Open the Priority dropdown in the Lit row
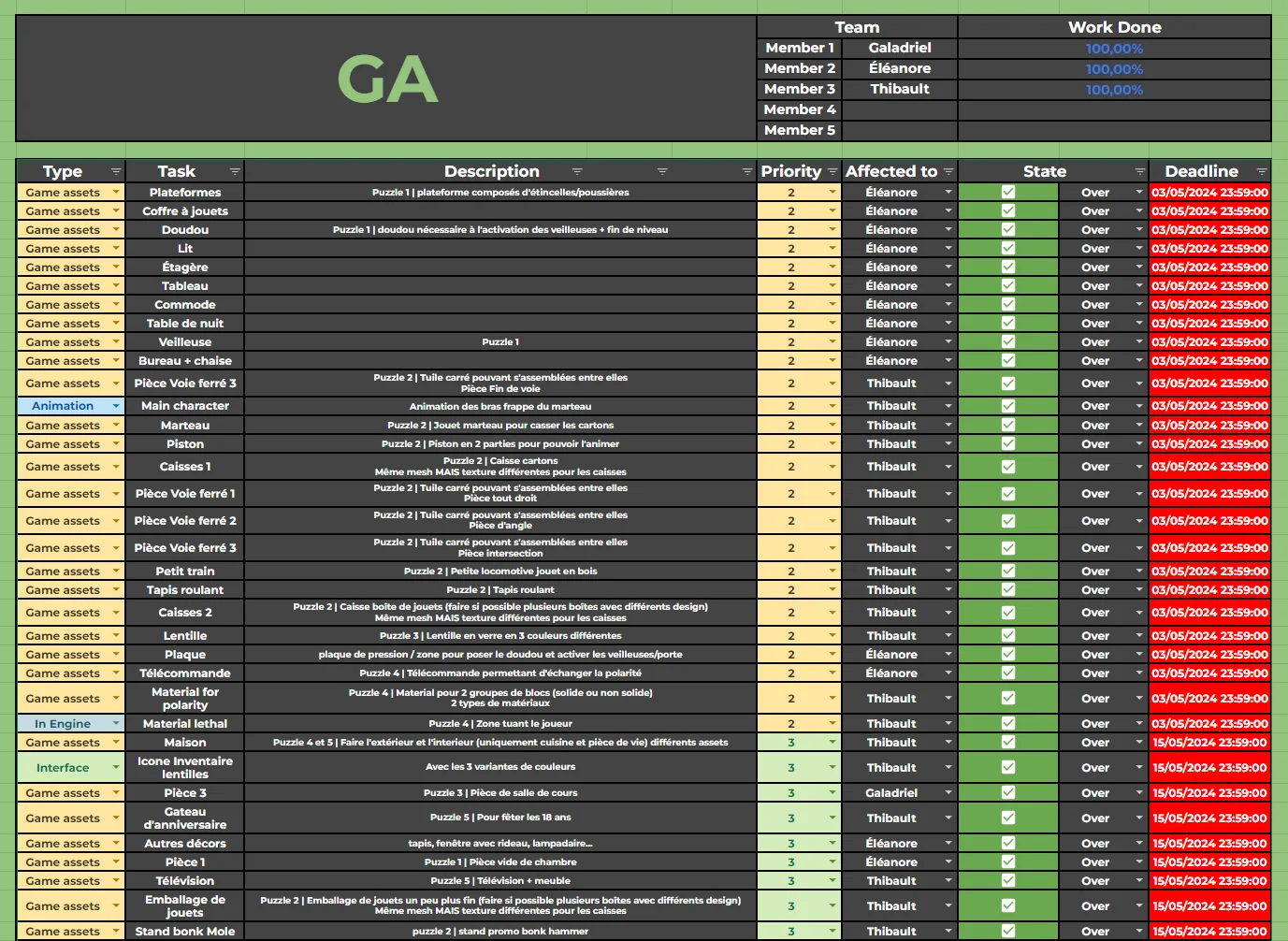 tap(832, 249)
